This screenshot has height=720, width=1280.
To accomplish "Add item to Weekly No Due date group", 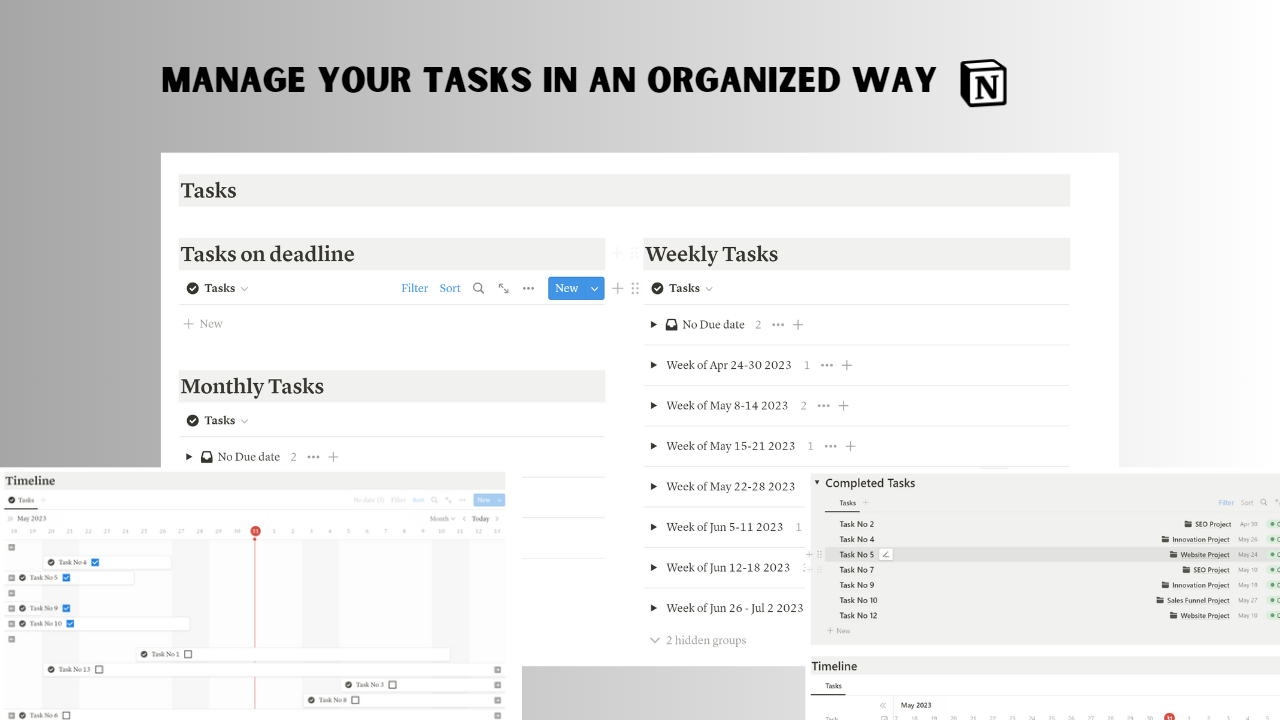I will coord(798,325).
